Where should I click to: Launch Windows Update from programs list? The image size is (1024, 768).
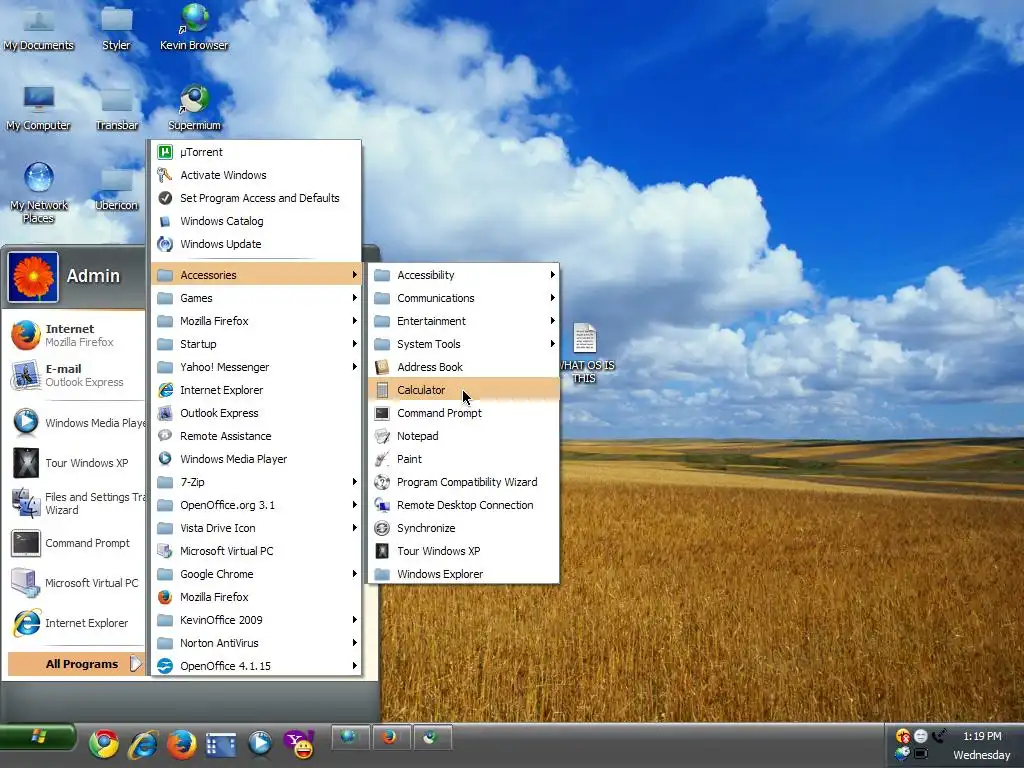(257, 244)
